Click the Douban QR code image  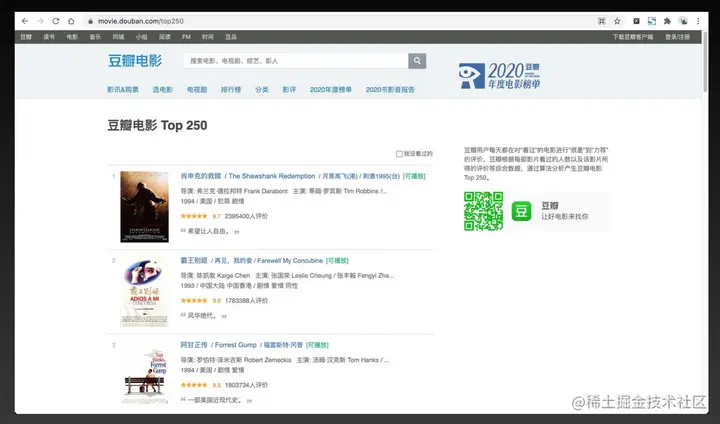coord(483,211)
